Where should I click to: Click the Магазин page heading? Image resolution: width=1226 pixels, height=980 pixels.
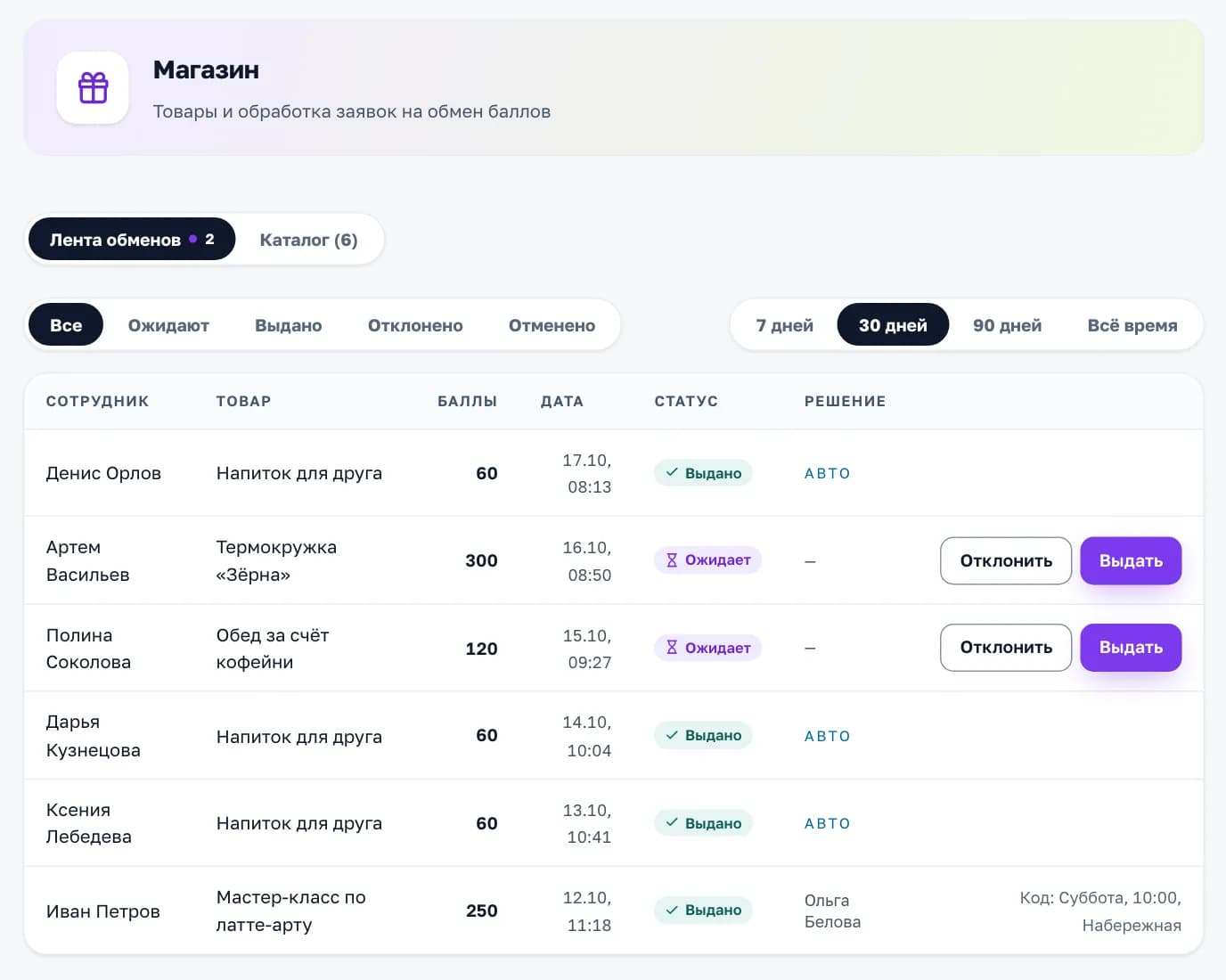[x=206, y=69]
